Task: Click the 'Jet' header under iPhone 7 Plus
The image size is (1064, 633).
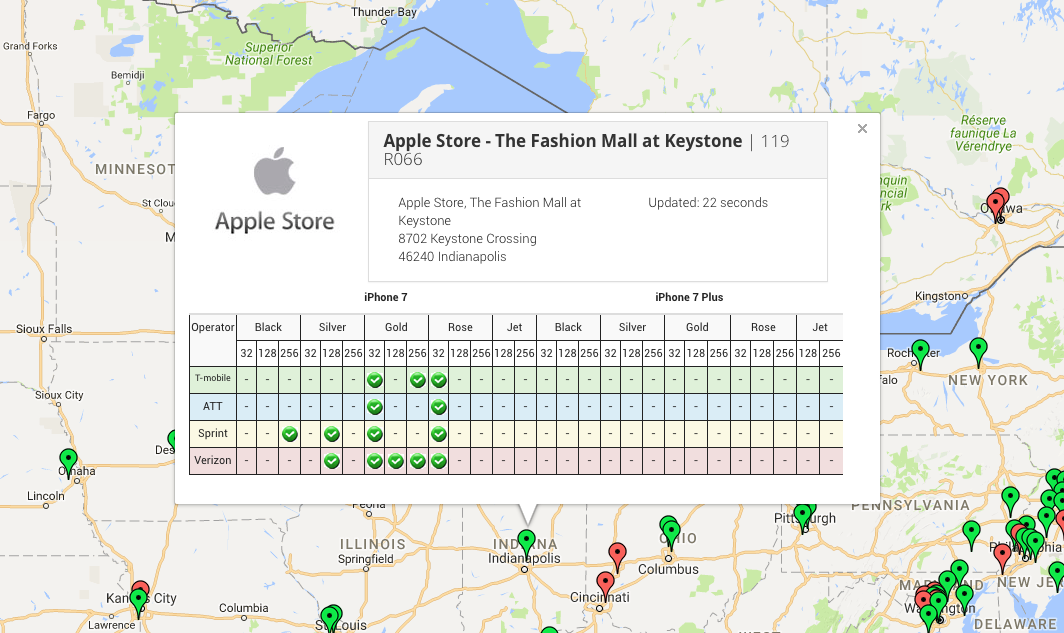Action: point(820,327)
